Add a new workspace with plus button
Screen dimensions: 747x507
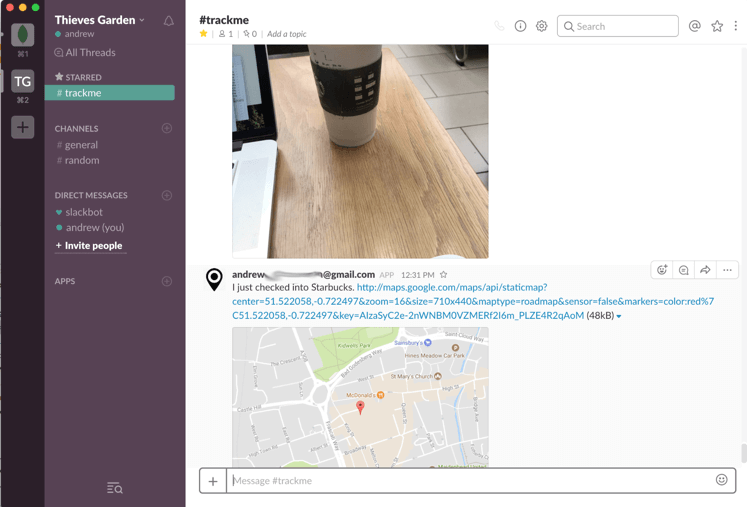pos(22,127)
